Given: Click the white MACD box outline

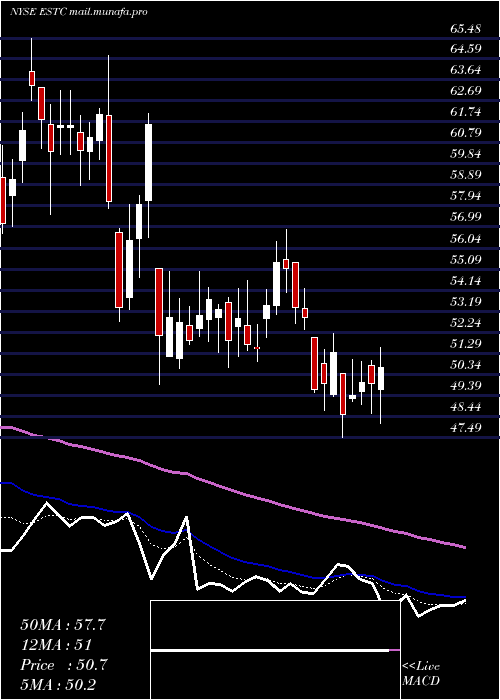Looking at the screenshot, I should click(x=275, y=650).
